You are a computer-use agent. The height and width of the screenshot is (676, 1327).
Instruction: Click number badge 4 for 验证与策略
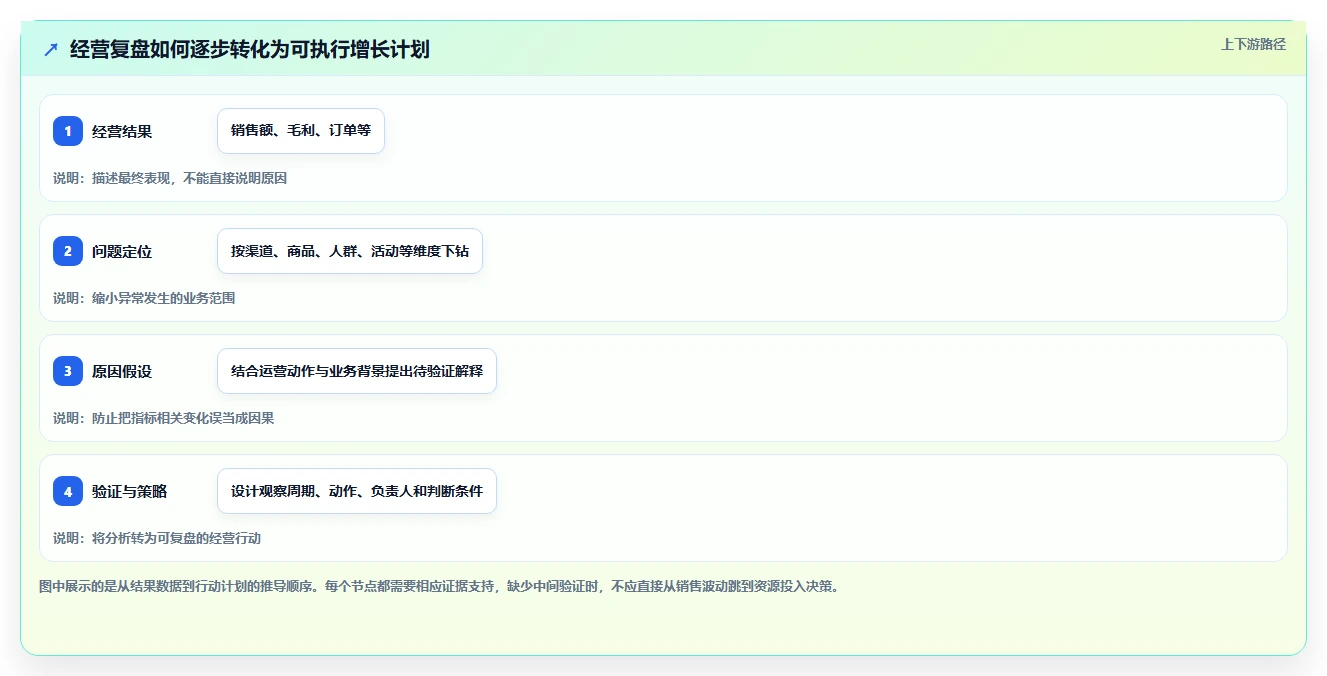68,491
